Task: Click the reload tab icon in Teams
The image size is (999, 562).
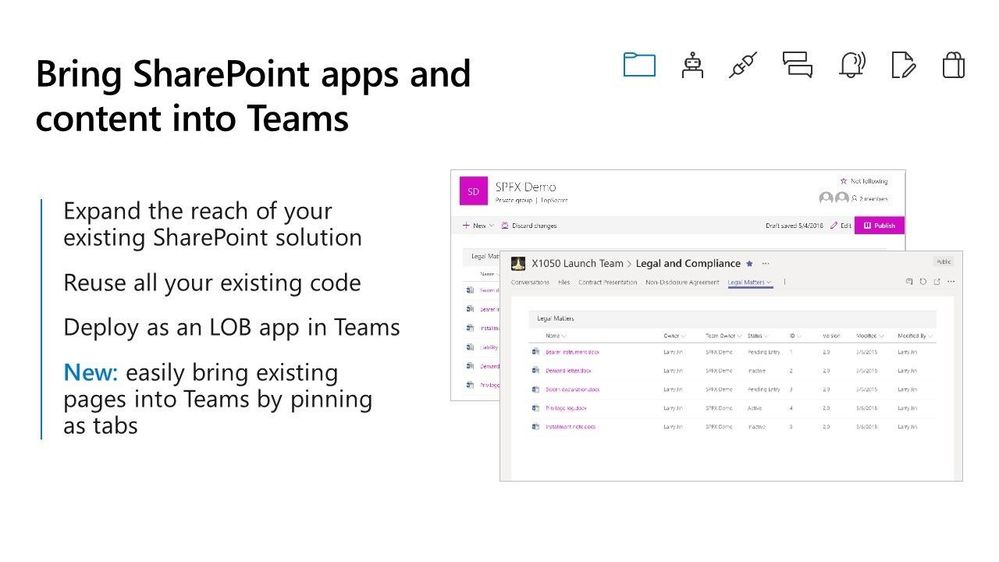Action: point(923,282)
